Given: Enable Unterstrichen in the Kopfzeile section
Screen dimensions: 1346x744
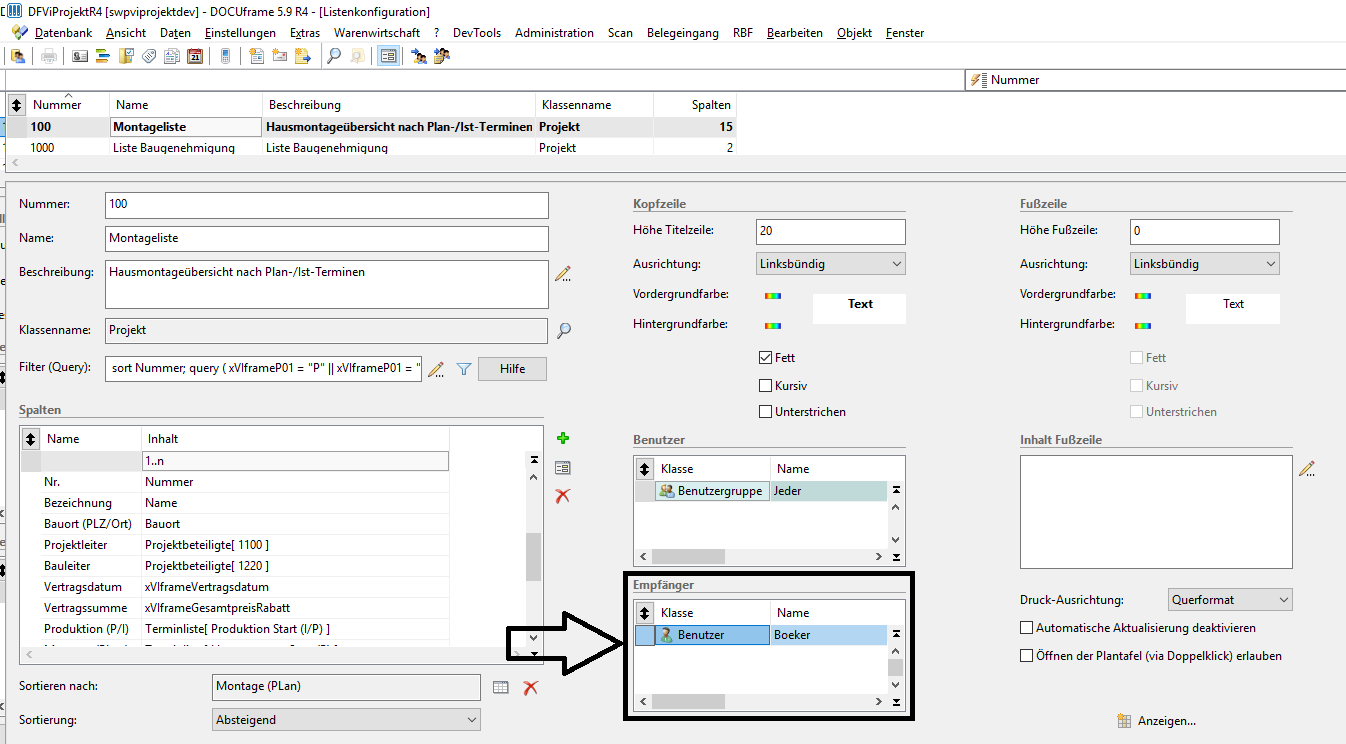Looking at the screenshot, I should point(766,411).
